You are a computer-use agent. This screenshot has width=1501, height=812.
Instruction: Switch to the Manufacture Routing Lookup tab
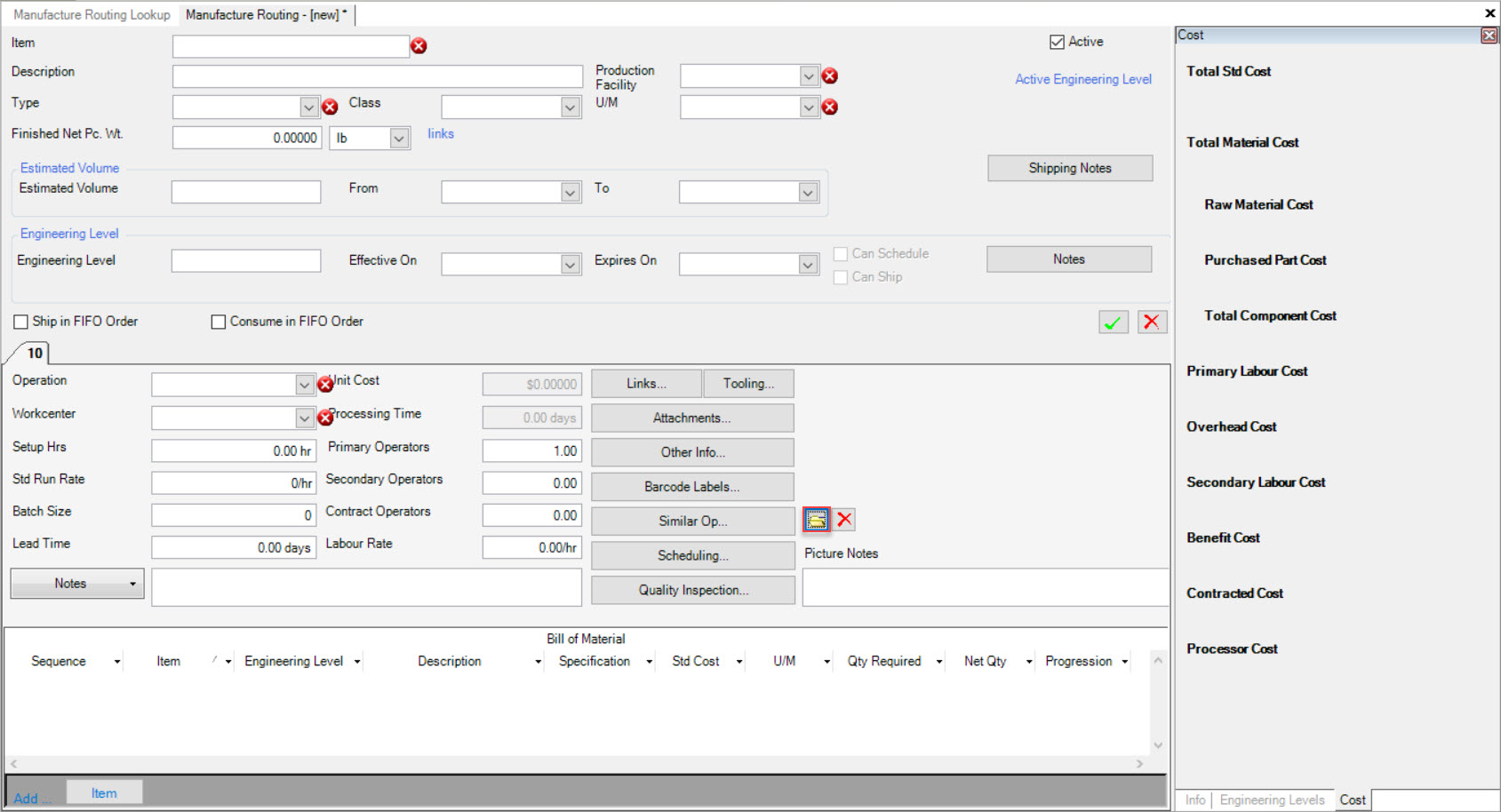[x=92, y=15]
